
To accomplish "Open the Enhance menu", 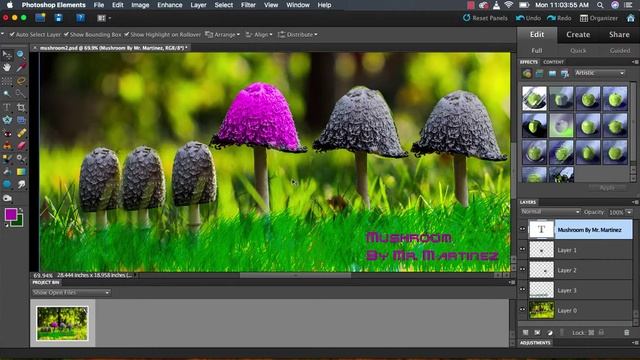I will click(170, 5).
